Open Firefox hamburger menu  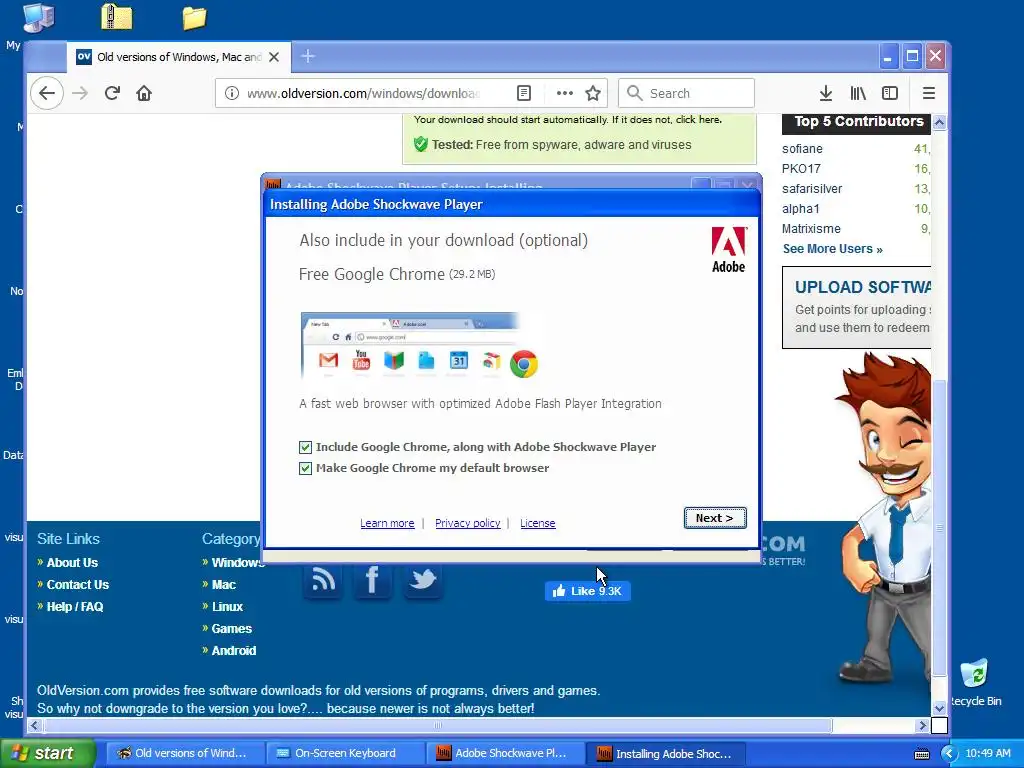coord(929,93)
